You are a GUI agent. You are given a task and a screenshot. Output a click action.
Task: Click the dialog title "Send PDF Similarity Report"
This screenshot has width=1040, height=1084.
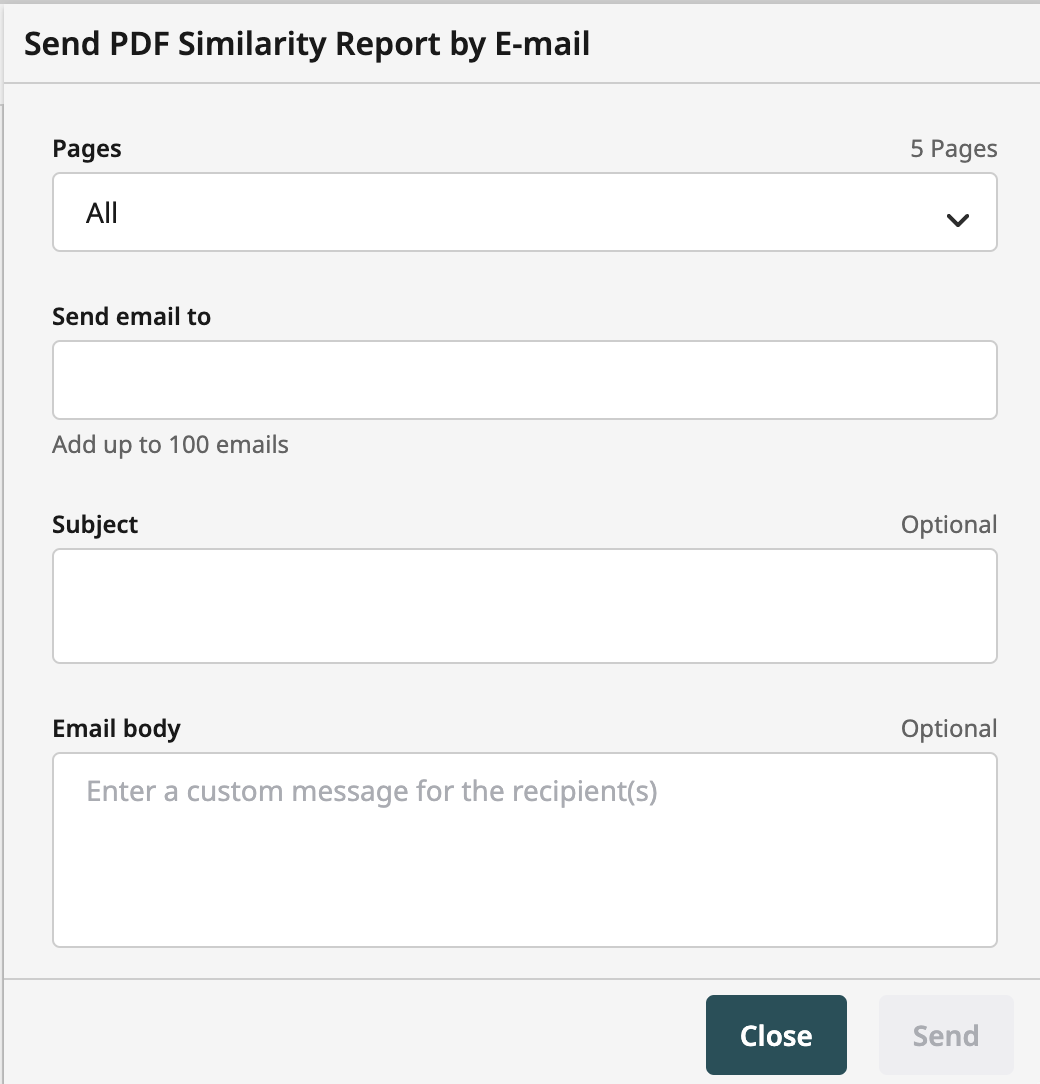(x=307, y=43)
